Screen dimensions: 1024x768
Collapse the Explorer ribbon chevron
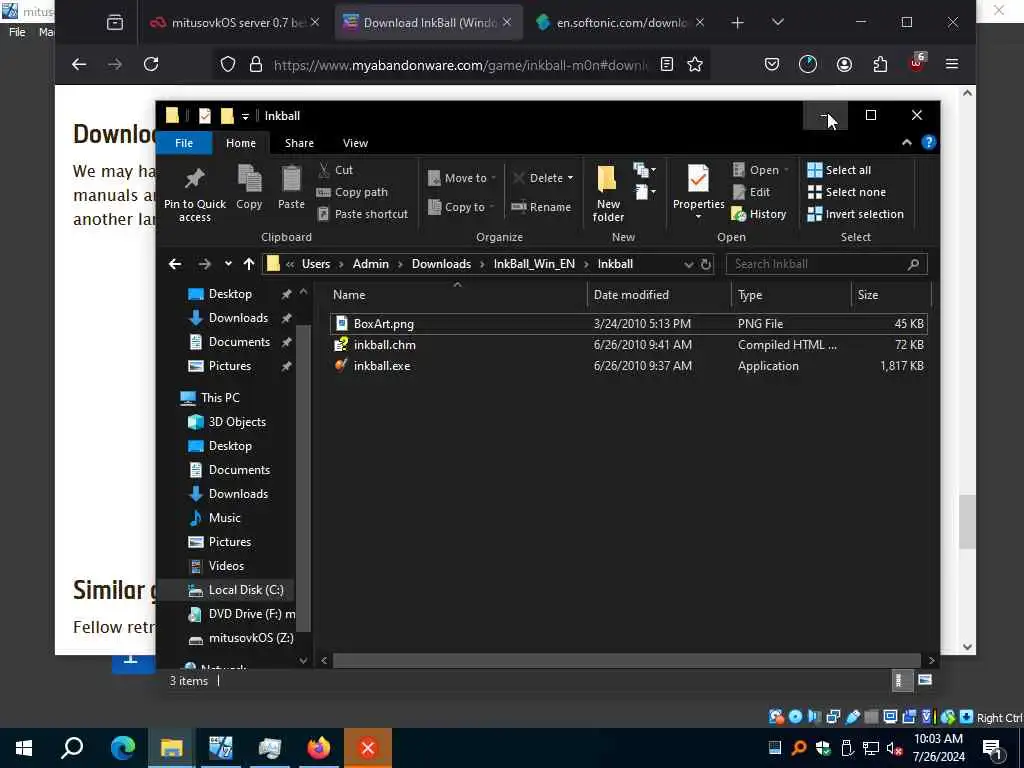click(x=906, y=142)
